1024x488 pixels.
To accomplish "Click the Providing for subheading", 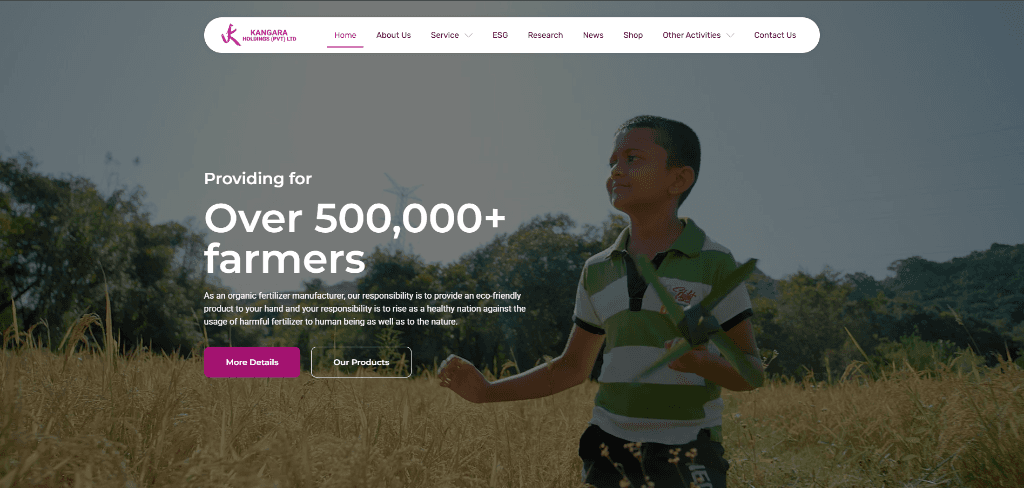I will (258, 178).
